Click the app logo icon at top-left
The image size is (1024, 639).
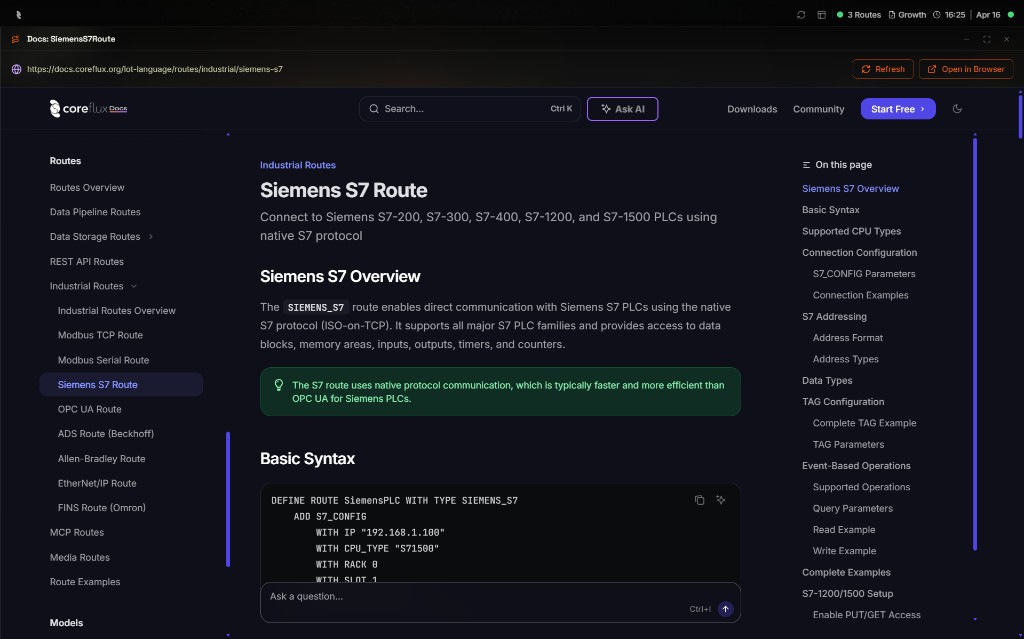tap(18, 14)
